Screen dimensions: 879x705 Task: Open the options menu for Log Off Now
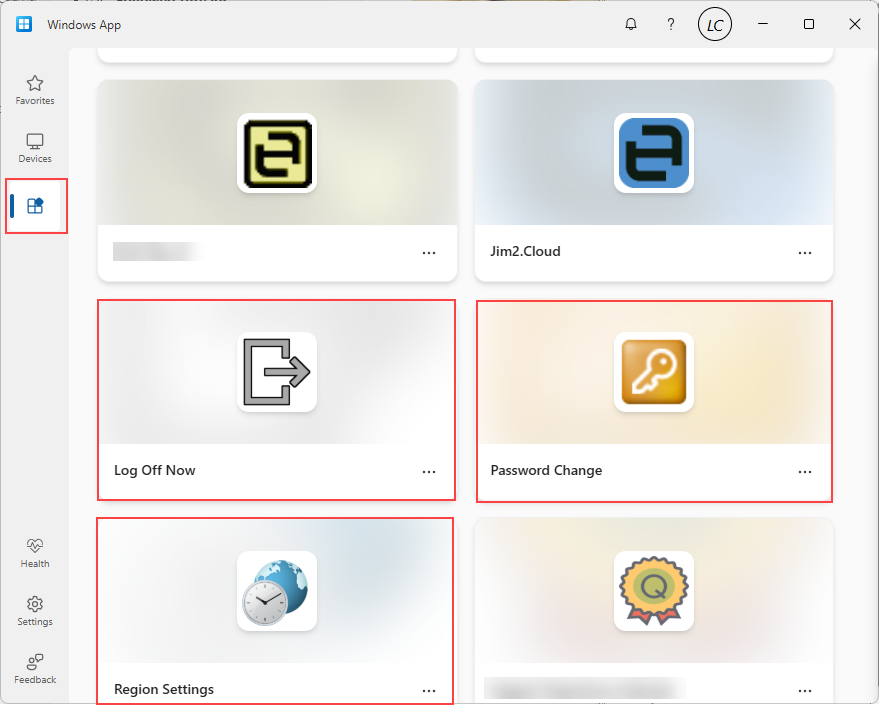click(429, 472)
